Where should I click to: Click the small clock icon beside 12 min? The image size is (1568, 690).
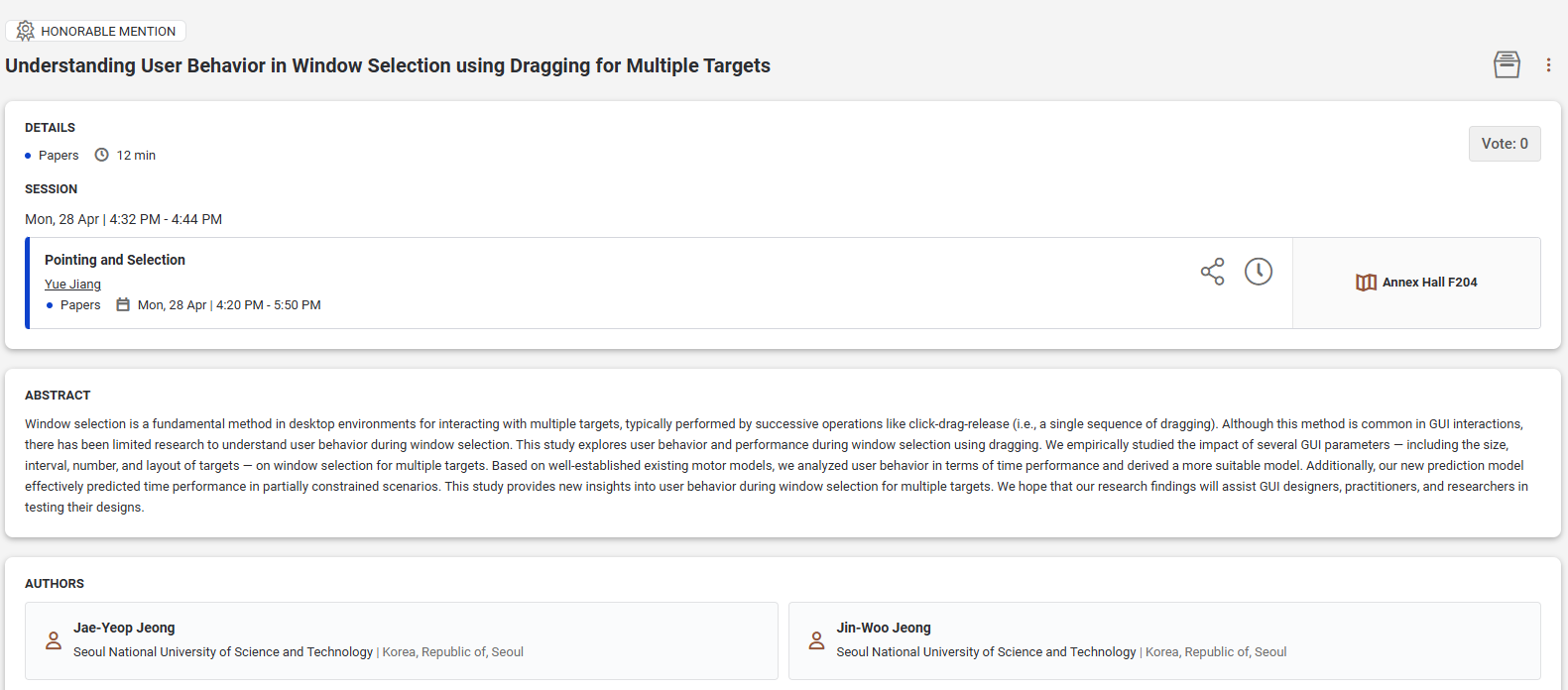coord(101,155)
